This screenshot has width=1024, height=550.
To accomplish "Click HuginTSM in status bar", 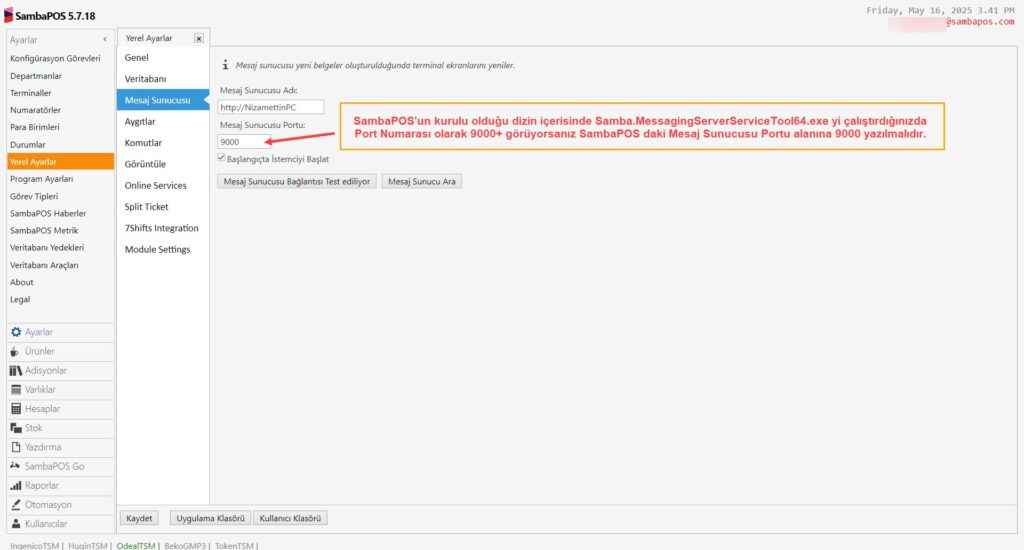I will click(x=88, y=545).
